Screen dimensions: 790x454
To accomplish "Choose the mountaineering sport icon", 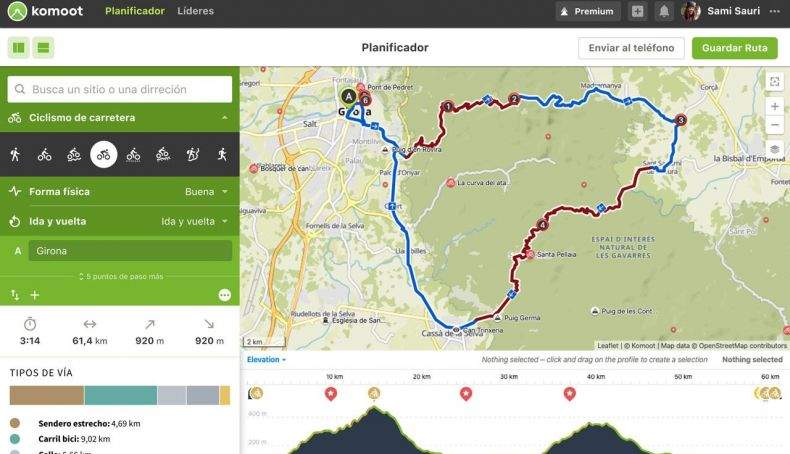I will coord(192,154).
